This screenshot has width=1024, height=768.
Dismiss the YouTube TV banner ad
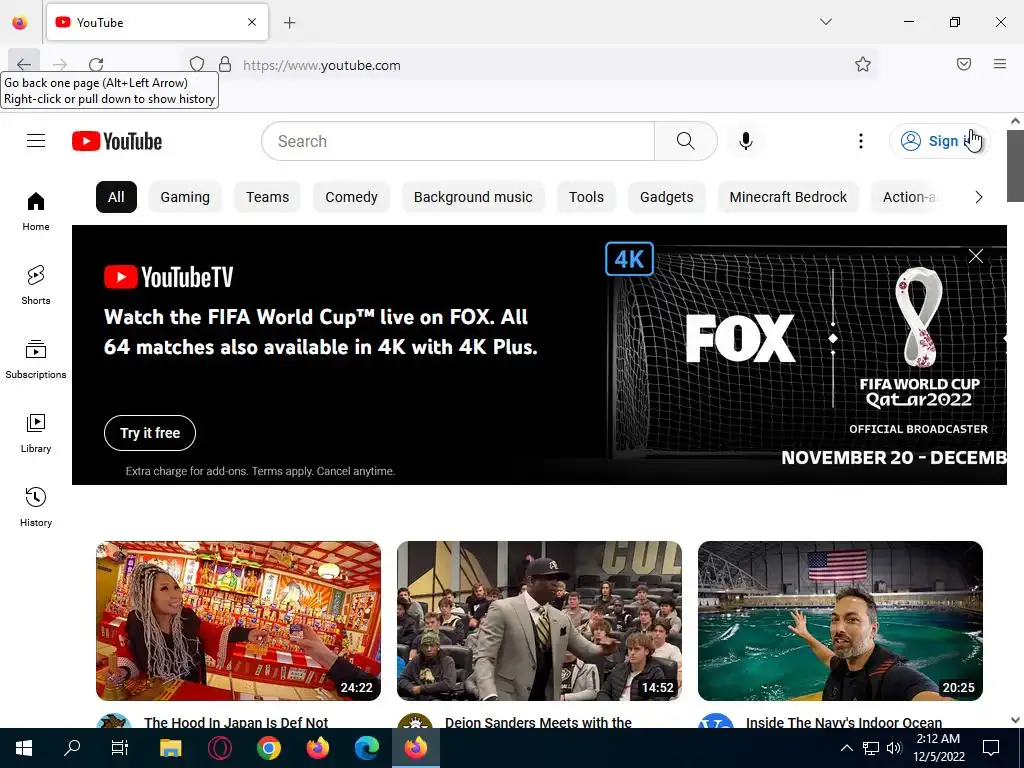(976, 256)
